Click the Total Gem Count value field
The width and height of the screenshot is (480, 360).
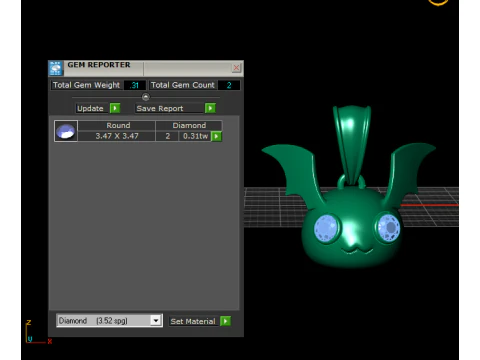point(229,85)
